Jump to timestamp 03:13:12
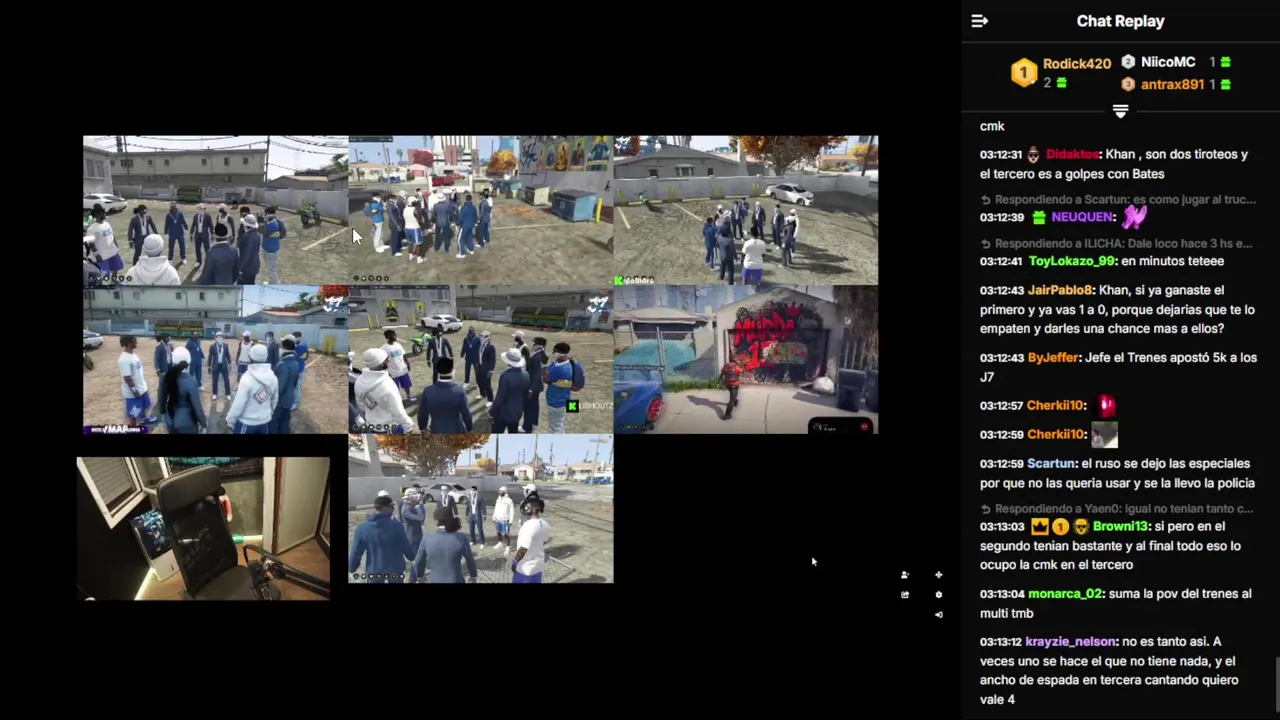The image size is (1280, 720). tap(1000, 642)
